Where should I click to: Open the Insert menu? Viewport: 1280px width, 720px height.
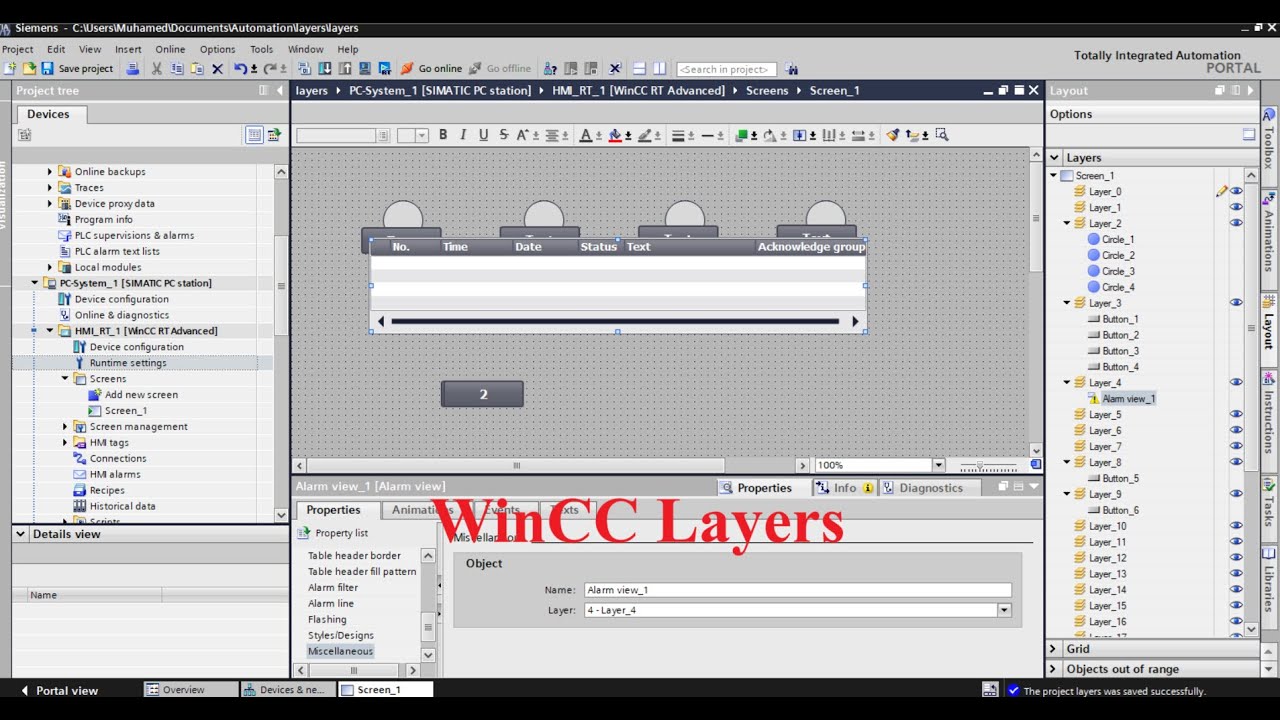128,49
